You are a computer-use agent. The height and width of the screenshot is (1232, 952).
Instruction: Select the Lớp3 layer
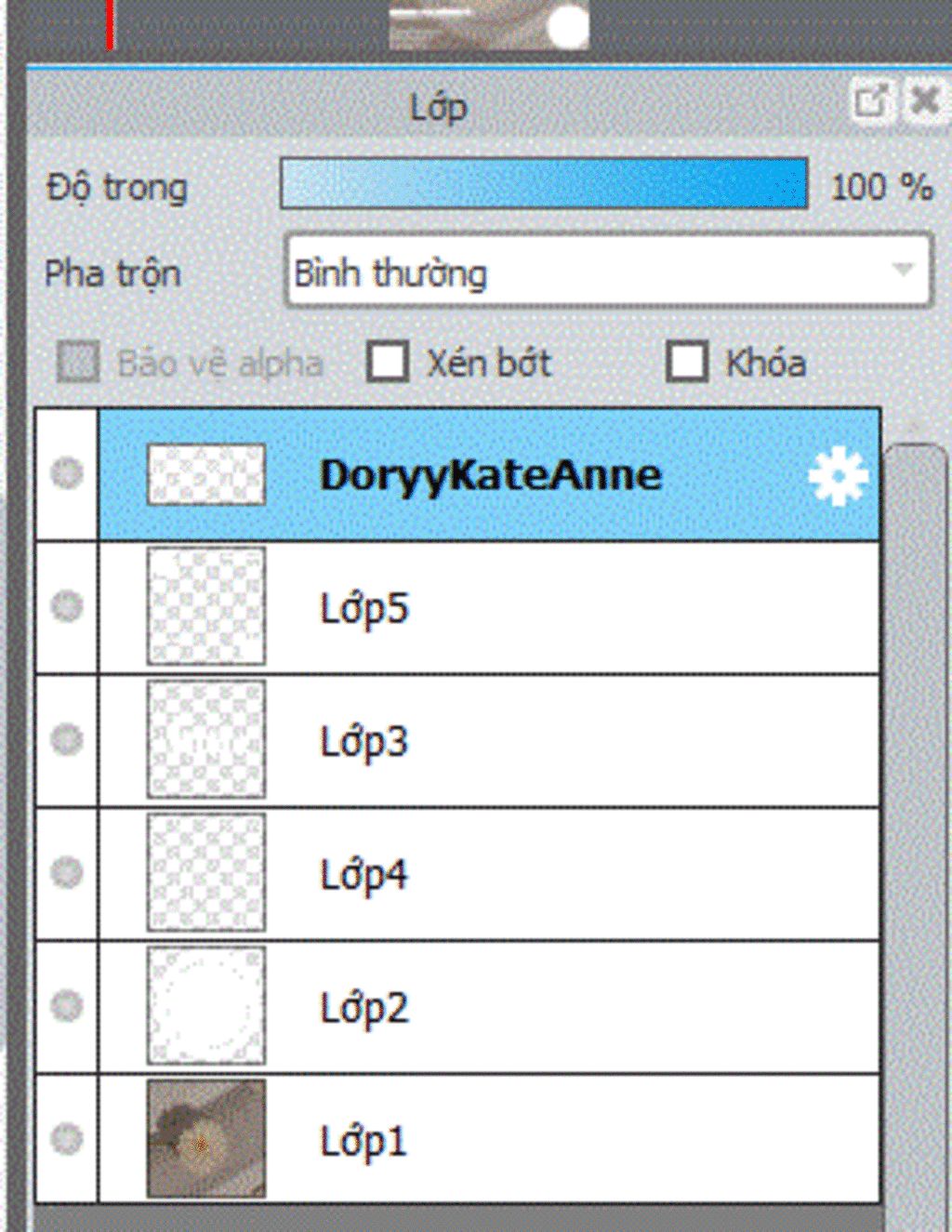489,740
